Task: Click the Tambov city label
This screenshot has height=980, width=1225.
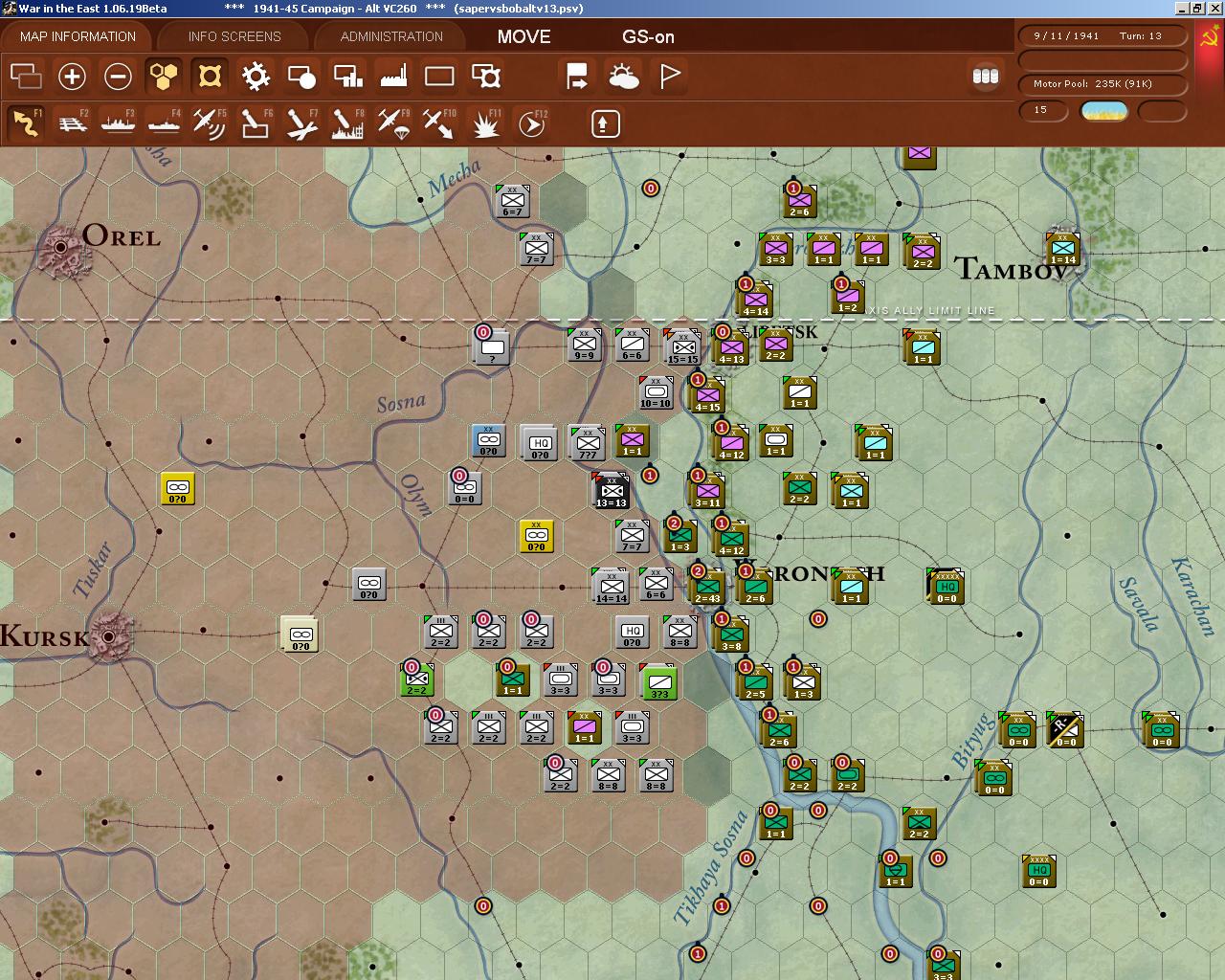Action: point(1011,269)
